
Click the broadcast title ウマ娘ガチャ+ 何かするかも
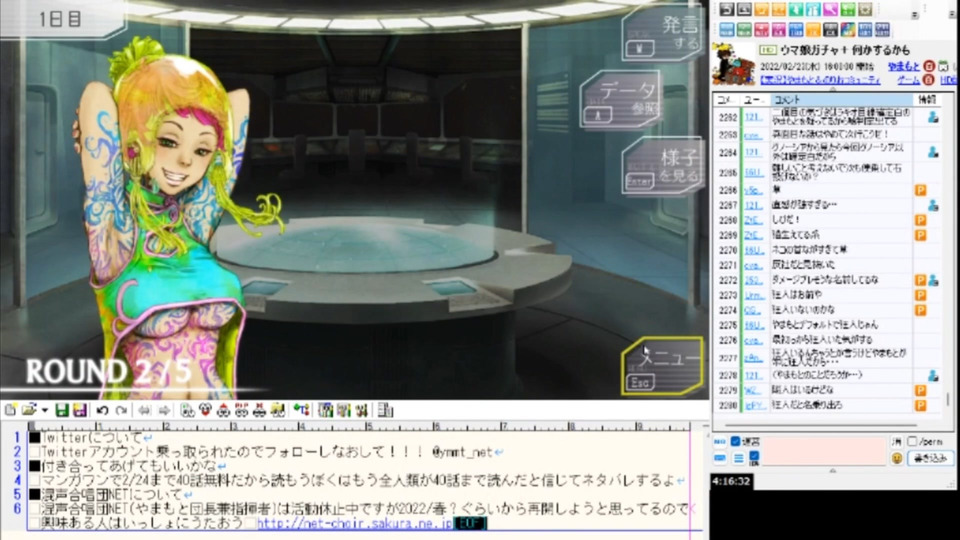845,50
